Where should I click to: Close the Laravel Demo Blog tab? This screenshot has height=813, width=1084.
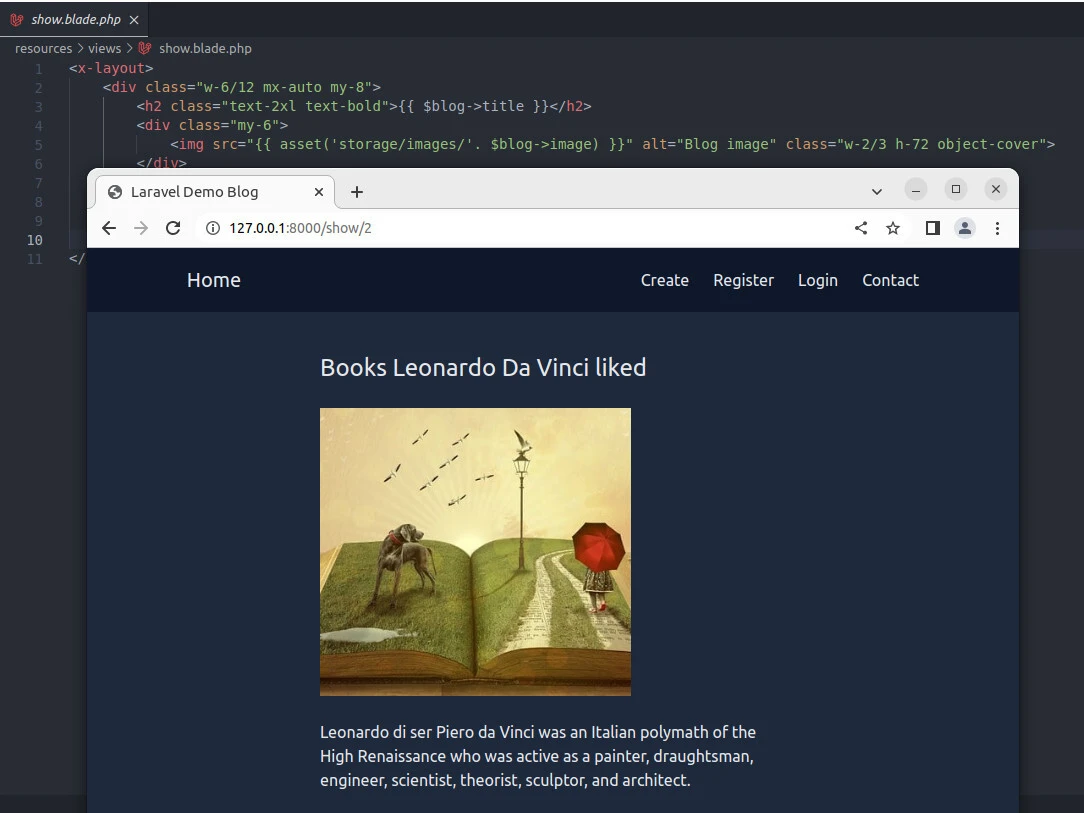pos(319,191)
